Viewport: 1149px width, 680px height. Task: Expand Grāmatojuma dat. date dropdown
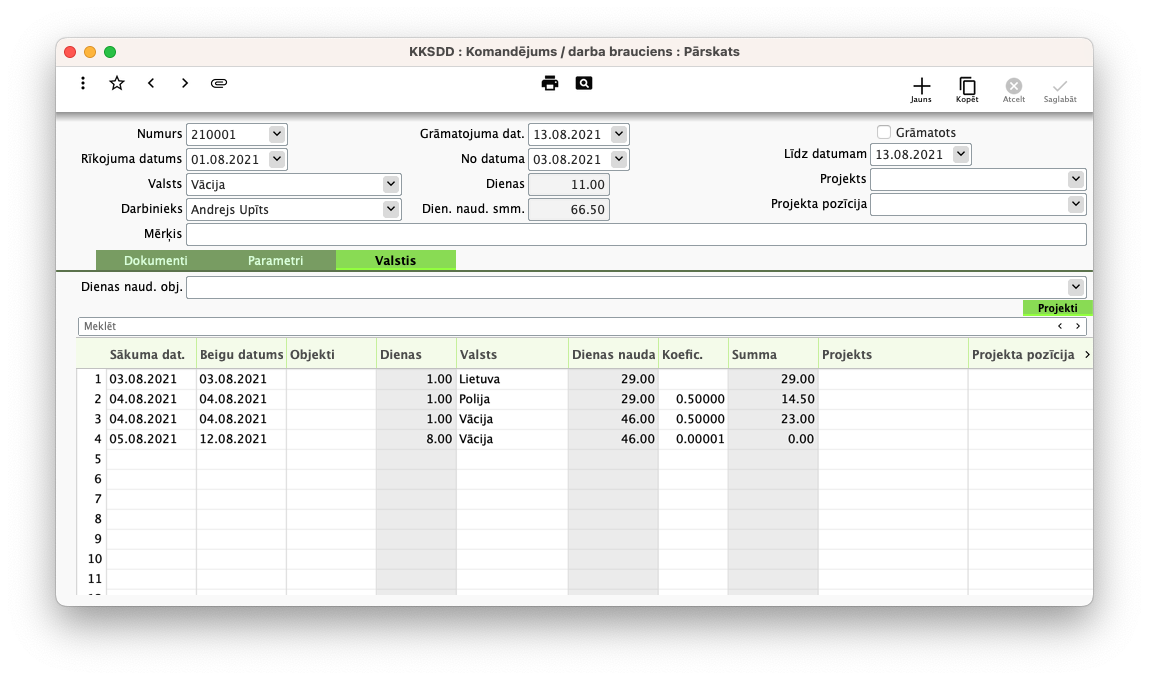pyautogui.click(x=618, y=134)
